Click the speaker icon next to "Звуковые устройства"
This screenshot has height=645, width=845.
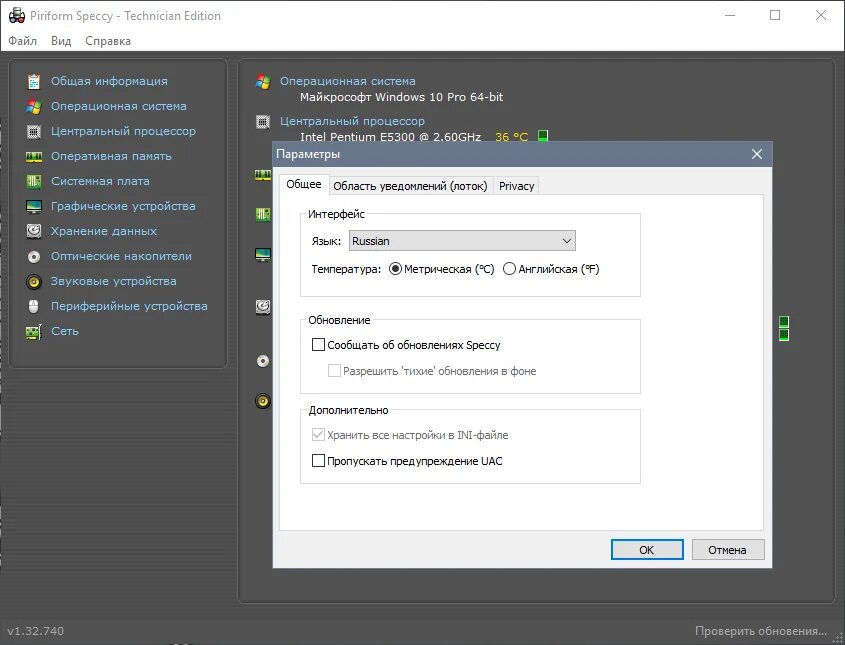(33, 281)
